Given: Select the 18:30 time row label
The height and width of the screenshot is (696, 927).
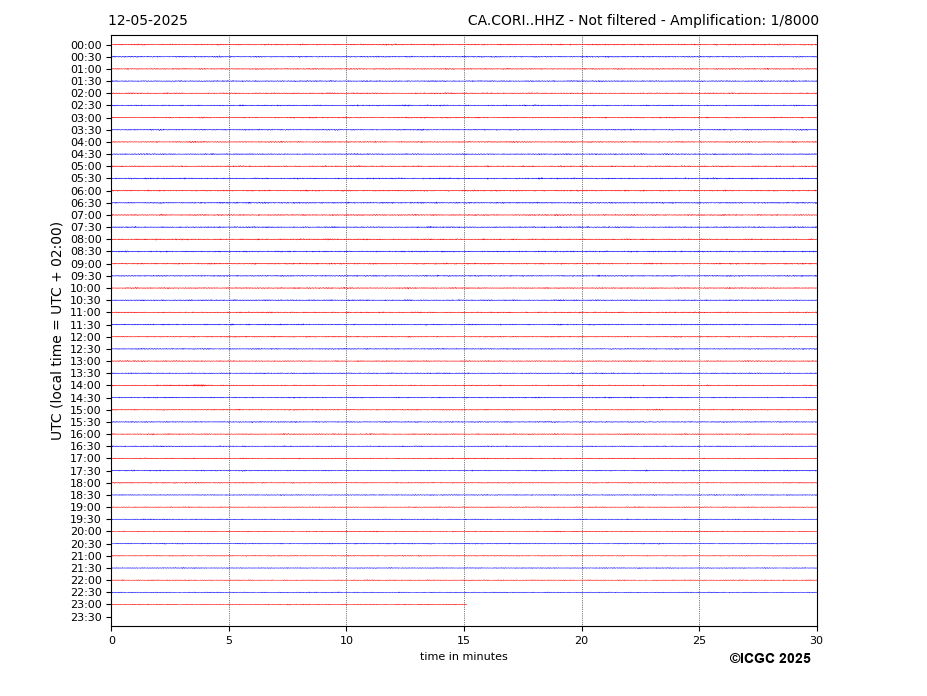Looking at the screenshot, I should tap(86, 496).
